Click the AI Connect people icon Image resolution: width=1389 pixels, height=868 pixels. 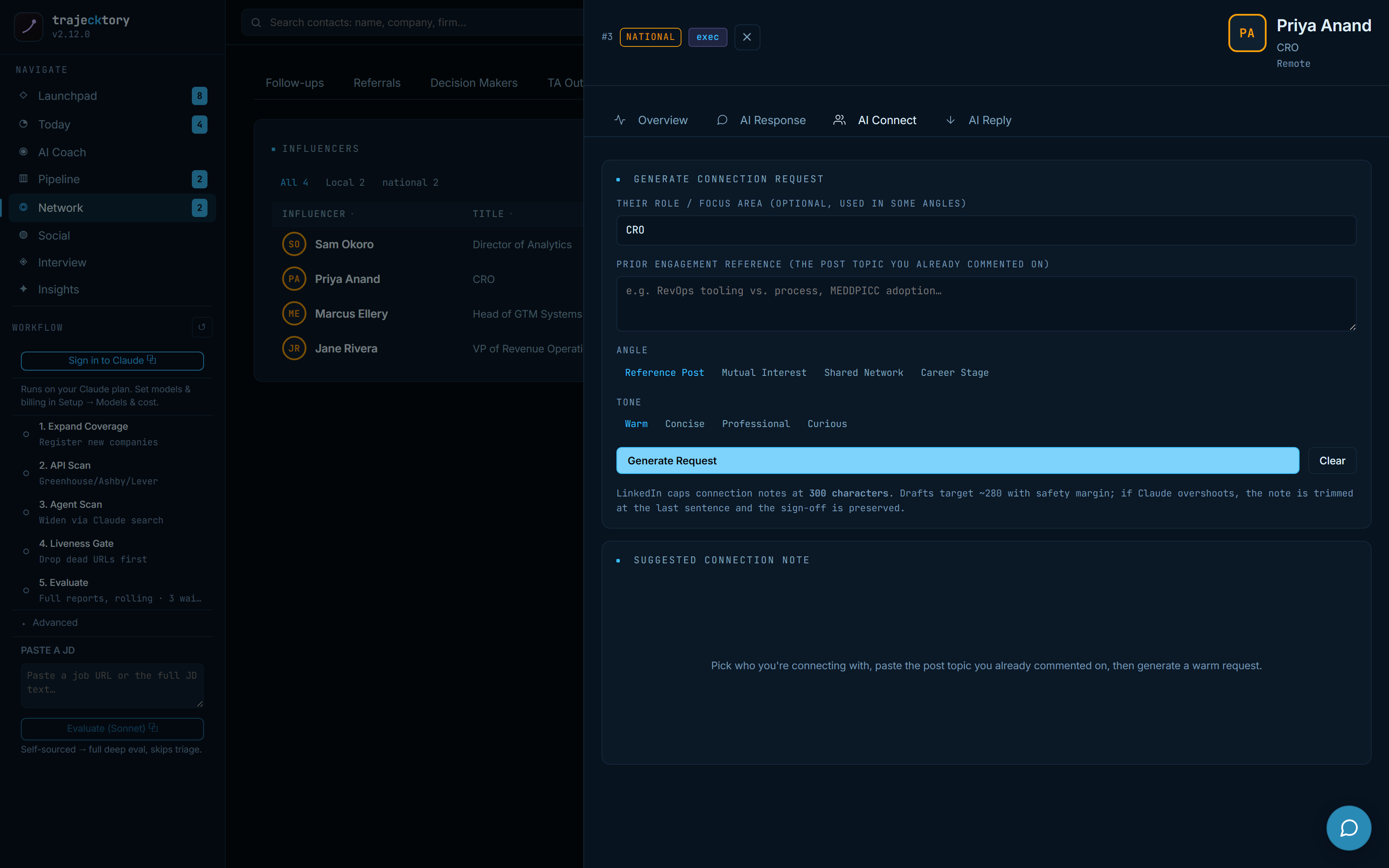pyautogui.click(x=839, y=120)
